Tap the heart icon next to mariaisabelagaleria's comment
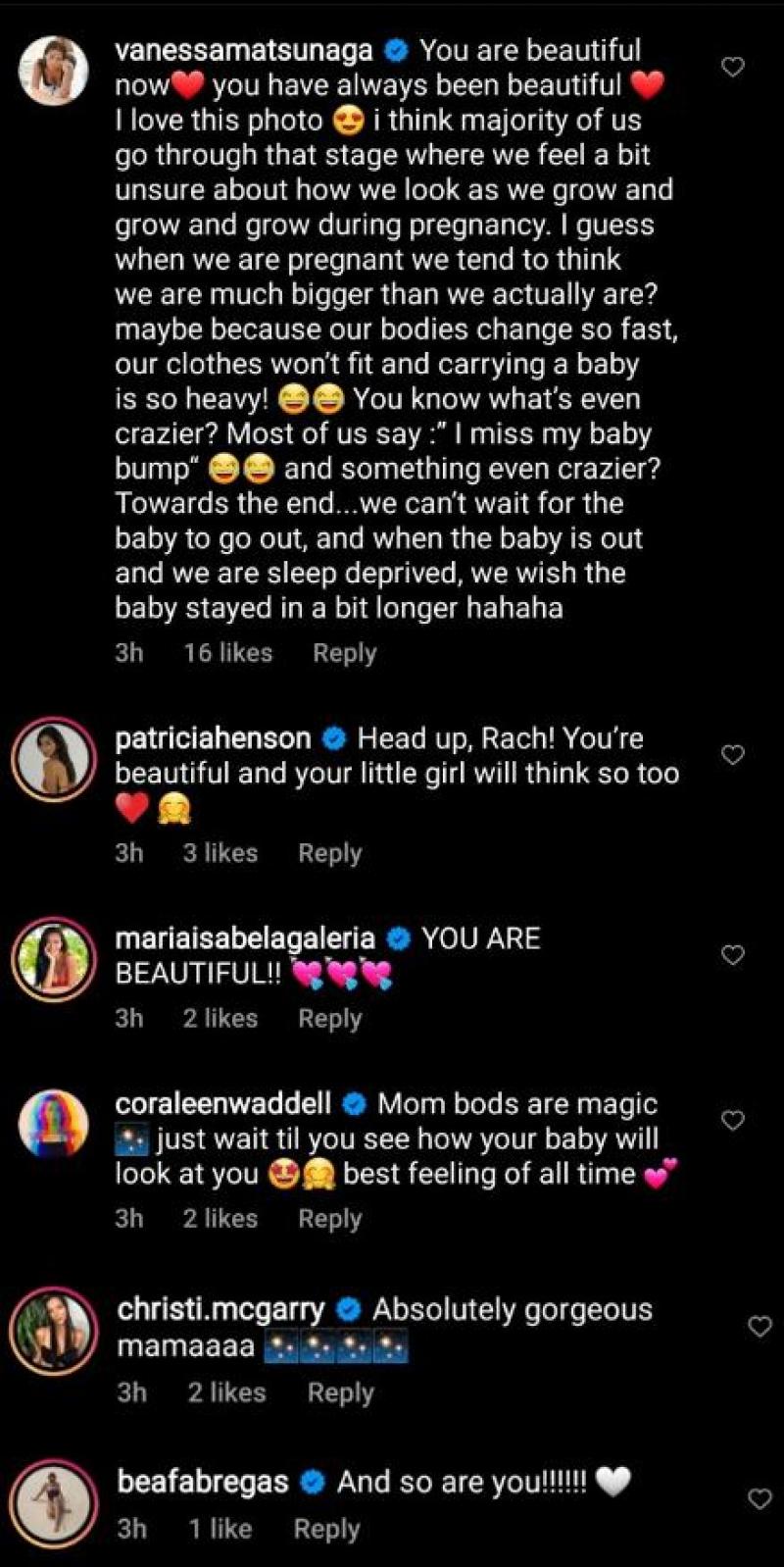Image resolution: width=784 pixels, height=1567 pixels. (x=731, y=954)
